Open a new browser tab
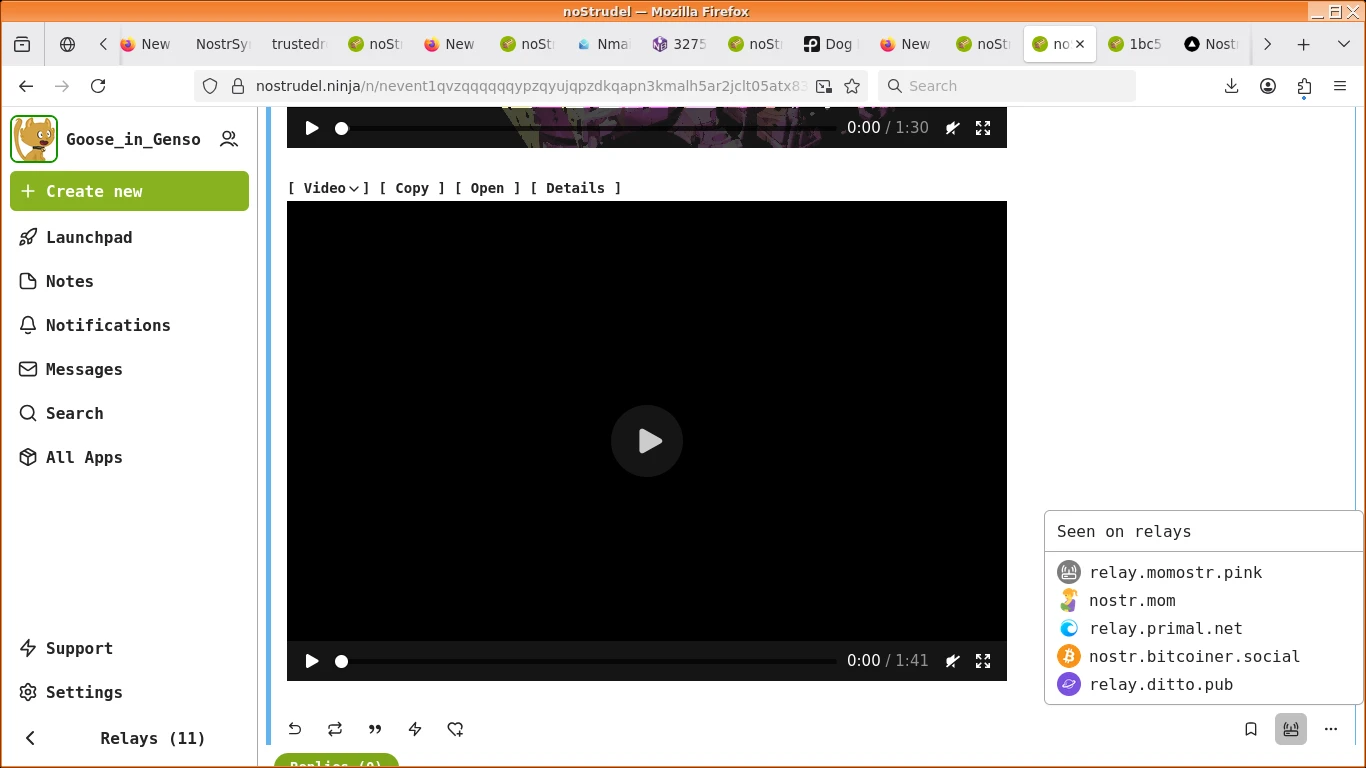 coord(1303,44)
